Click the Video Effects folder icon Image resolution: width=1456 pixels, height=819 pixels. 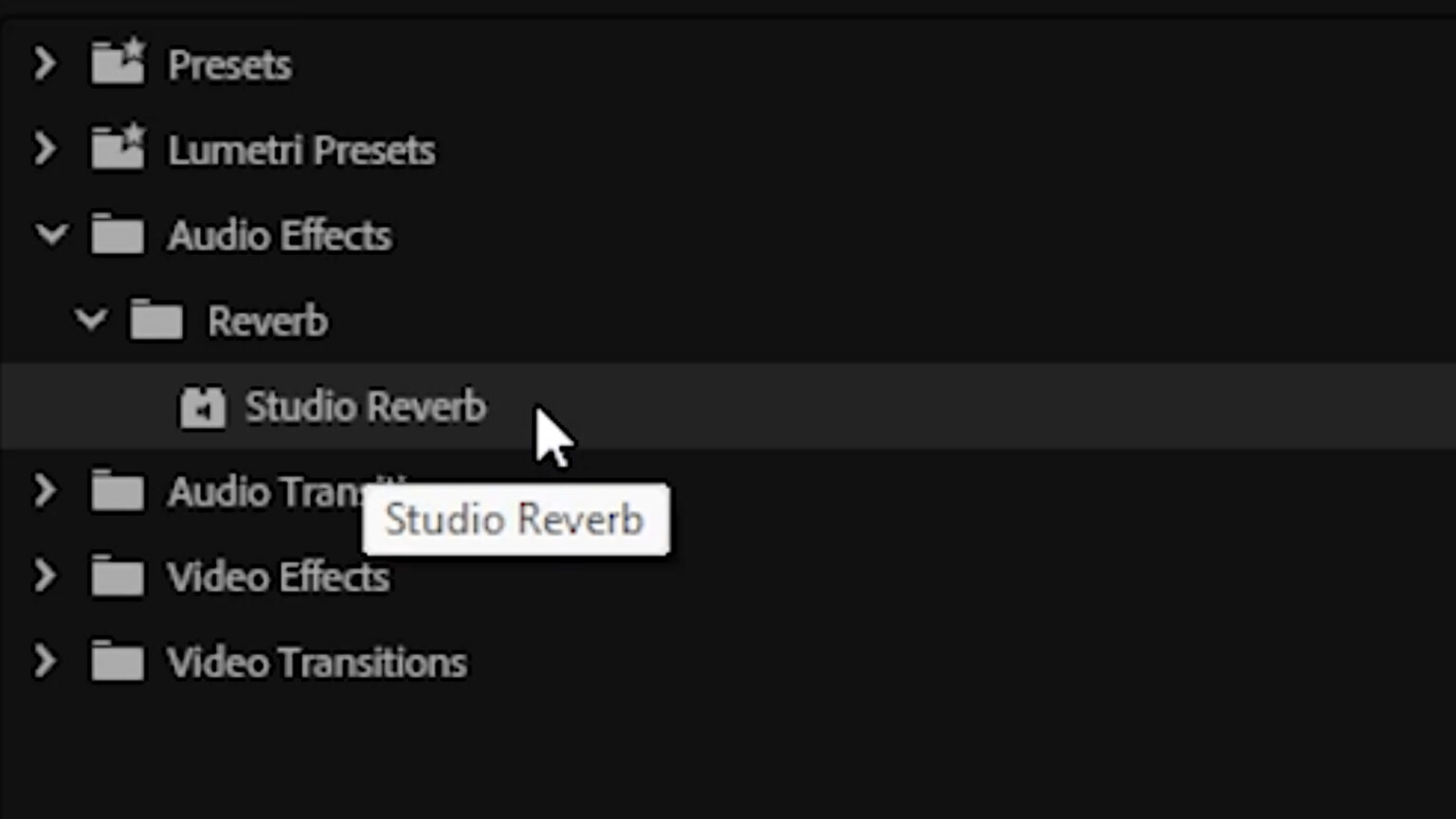[117, 575]
